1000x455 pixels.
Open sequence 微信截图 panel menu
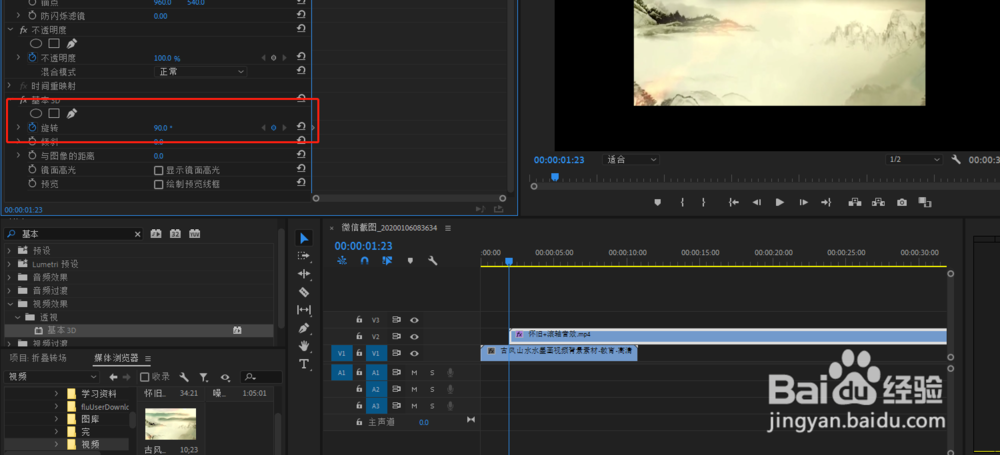pos(448,228)
